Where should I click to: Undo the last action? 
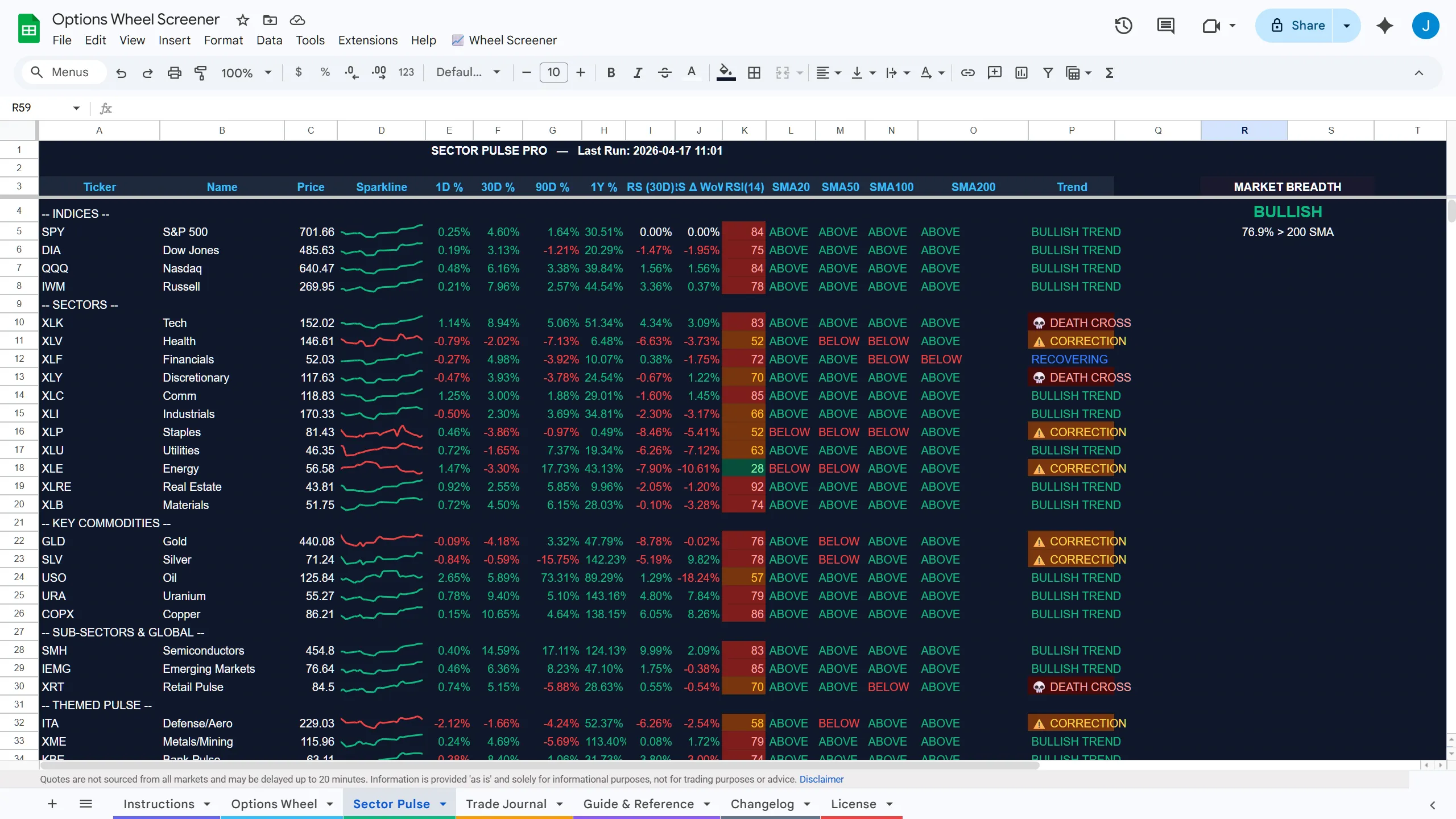(x=121, y=73)
